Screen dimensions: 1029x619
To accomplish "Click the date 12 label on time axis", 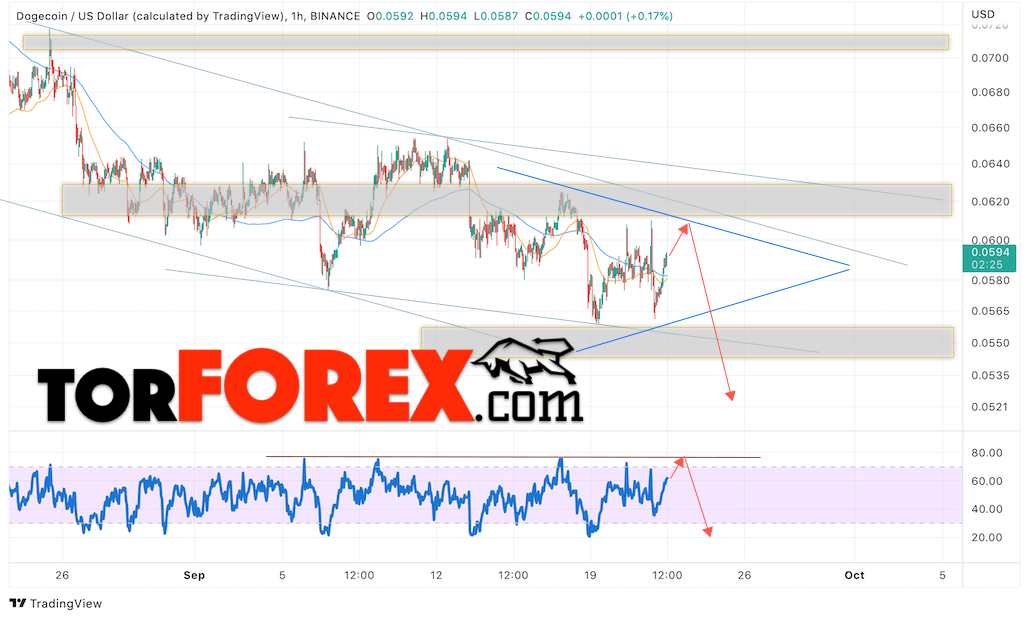I will 436,576.
